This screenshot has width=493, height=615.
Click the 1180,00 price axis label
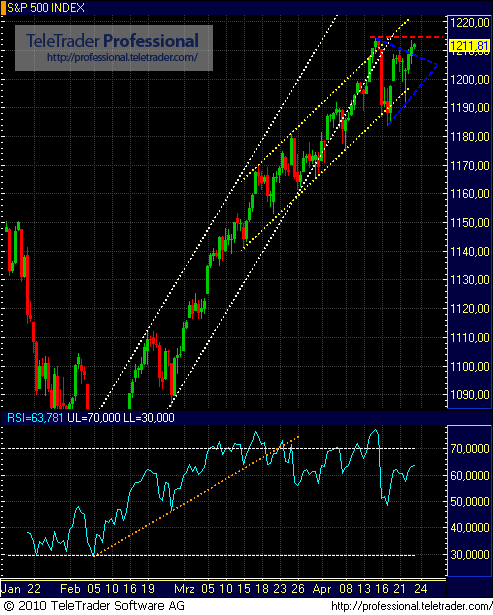click(x=469, y=136)
